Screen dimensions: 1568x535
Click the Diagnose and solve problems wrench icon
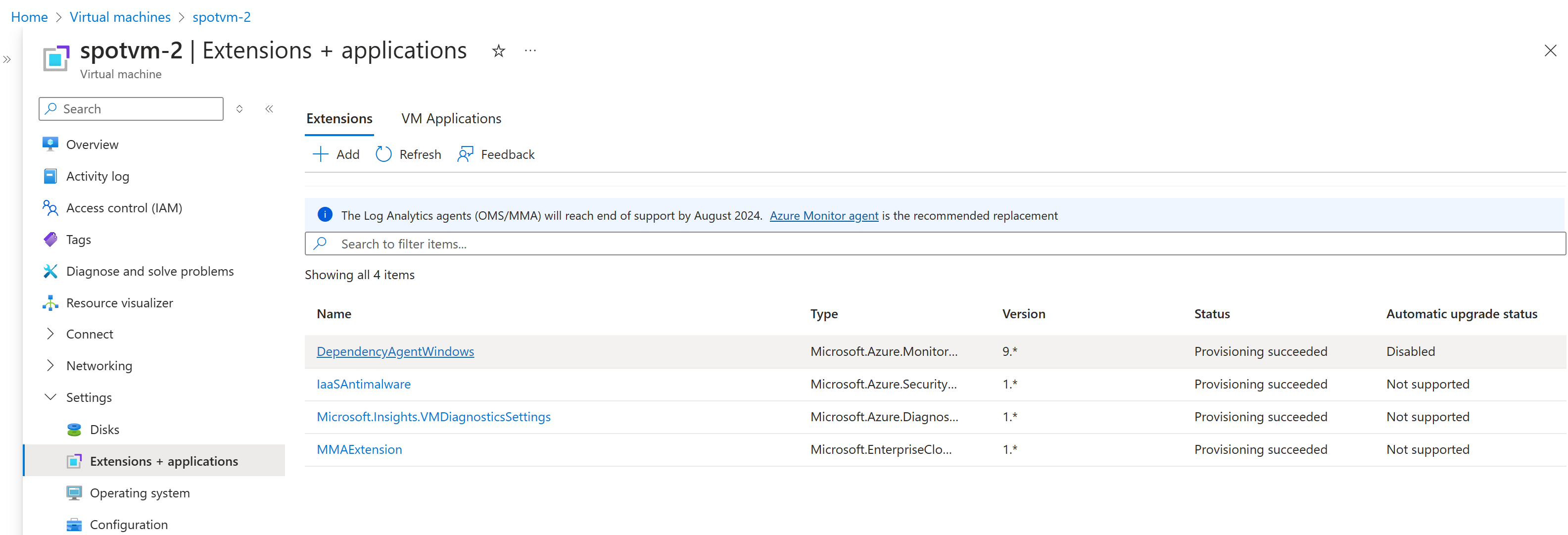pos(50,271)
